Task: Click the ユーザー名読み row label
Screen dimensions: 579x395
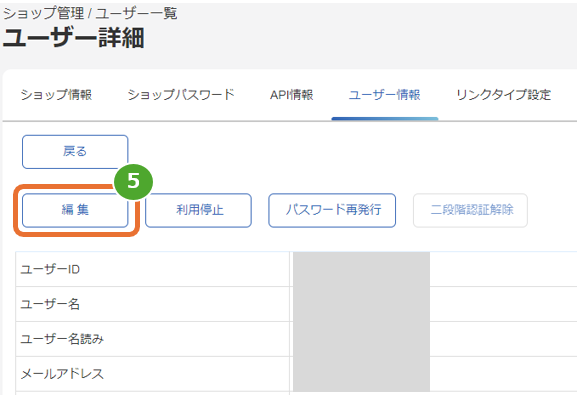Action: 62,339
